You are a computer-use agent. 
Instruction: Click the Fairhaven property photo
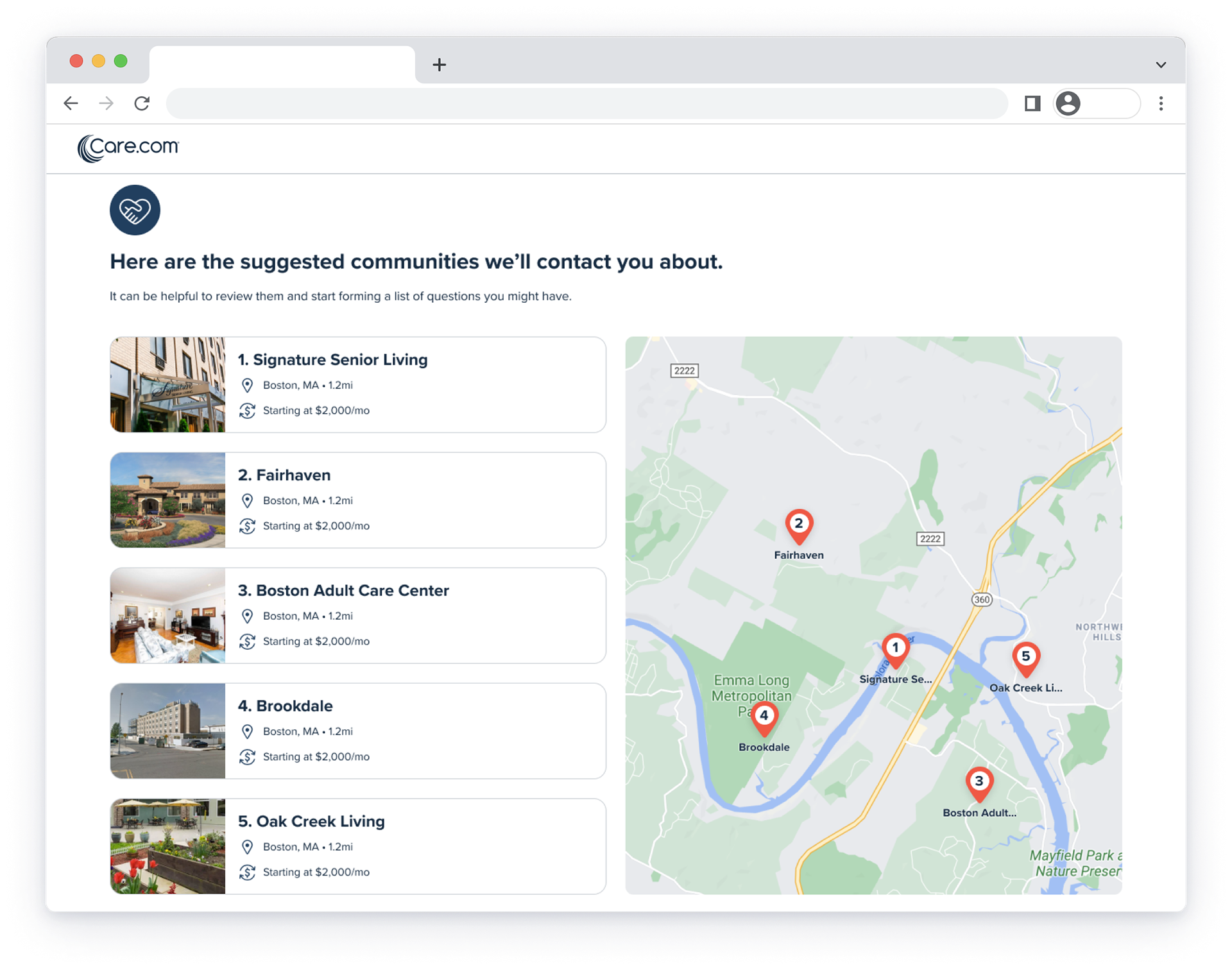pyautogui.click(x=168, y=500)
